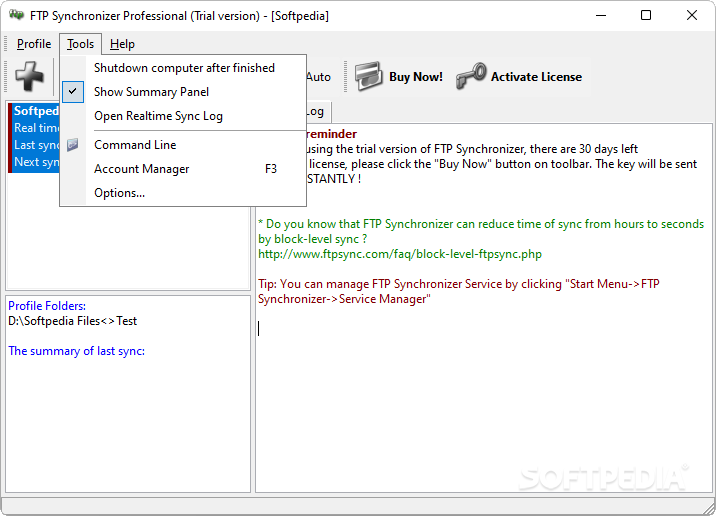Open the Profile menu
716x516 pixels.
[34, 44]
